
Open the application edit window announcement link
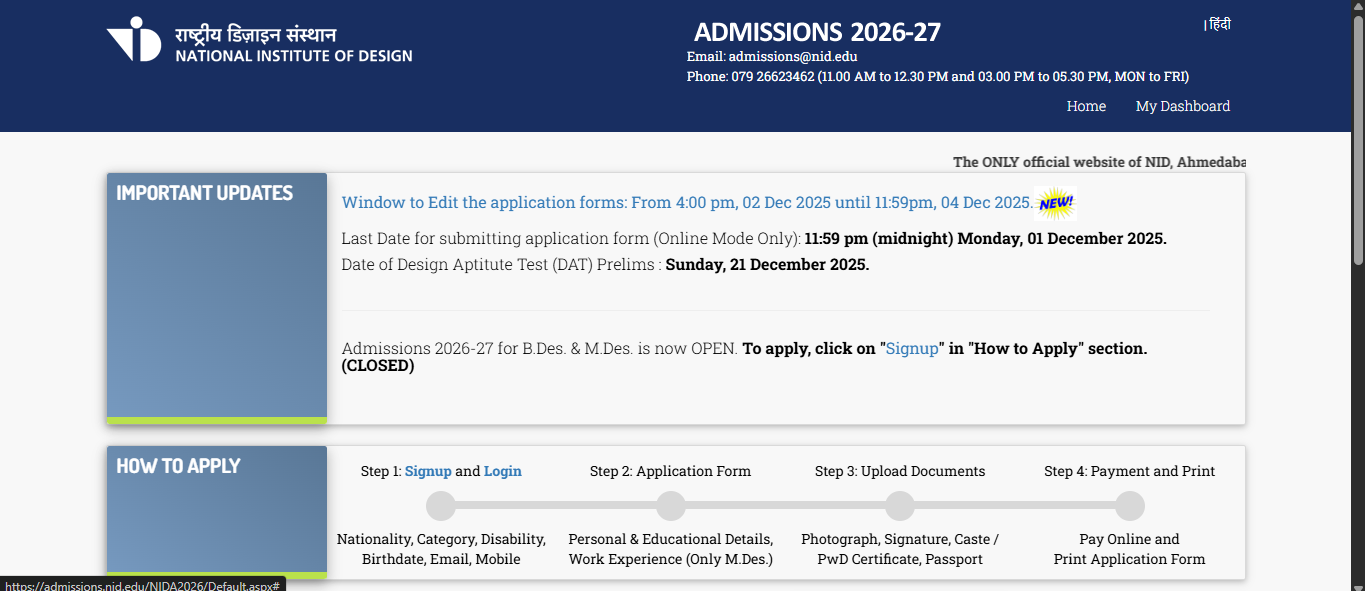[686, 203]
